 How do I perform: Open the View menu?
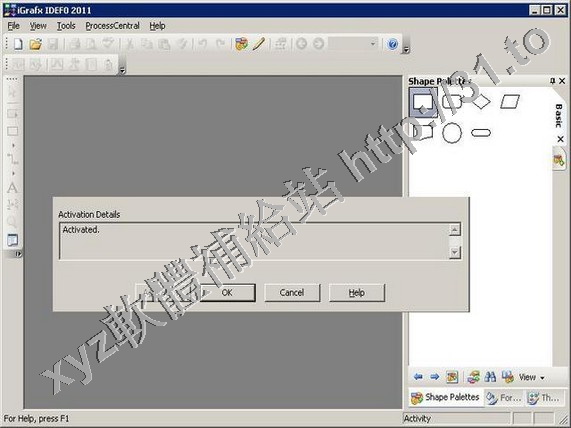[38, 26]
